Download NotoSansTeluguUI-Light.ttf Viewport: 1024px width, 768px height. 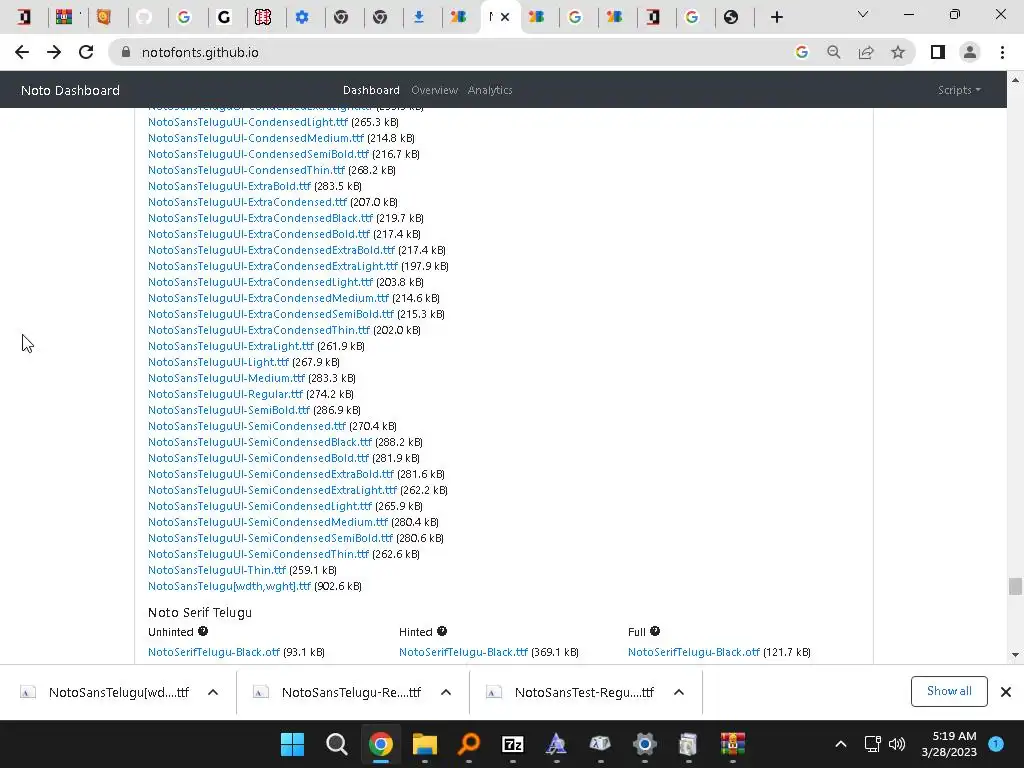pyautogui.click(x=218, y=362)
